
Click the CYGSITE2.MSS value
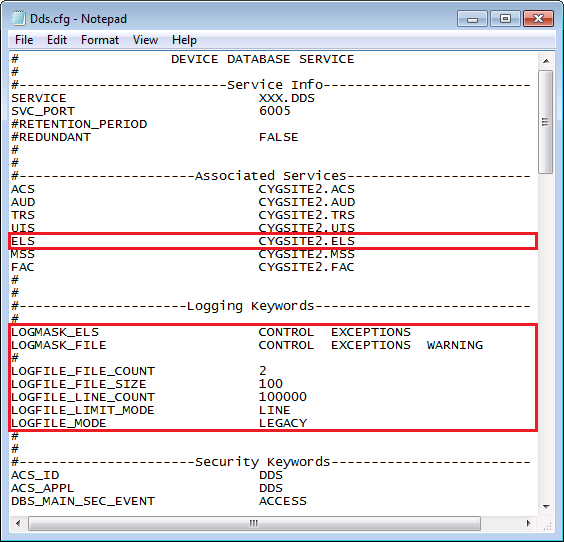pos(306,254)
